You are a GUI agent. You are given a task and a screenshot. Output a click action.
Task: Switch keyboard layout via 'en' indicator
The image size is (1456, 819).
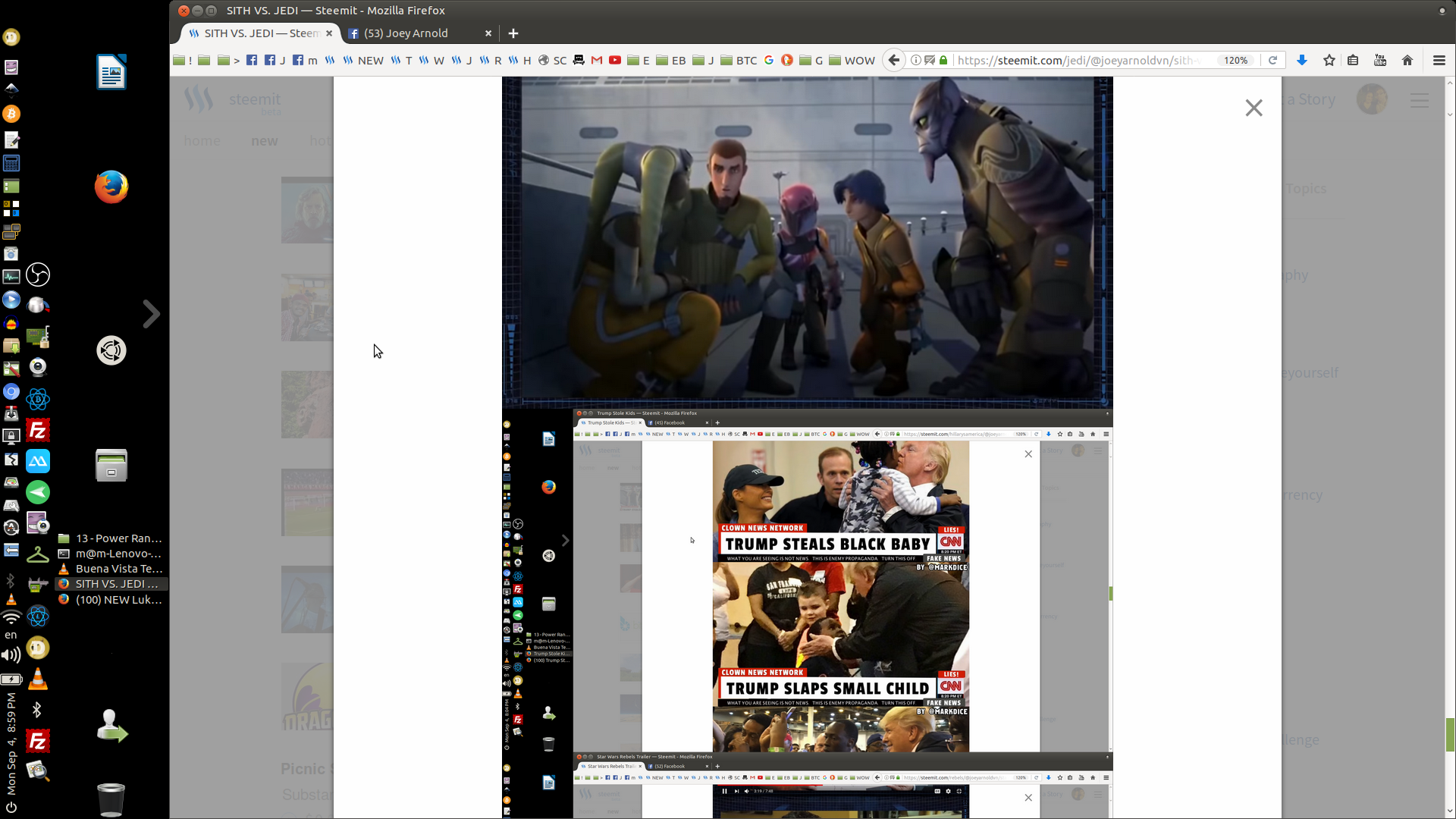pos(11,635)
